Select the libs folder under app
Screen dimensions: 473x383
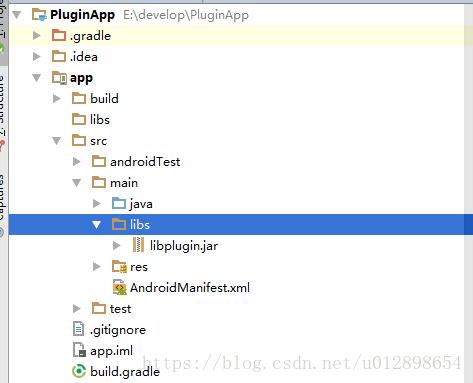[x=100, y=120]
